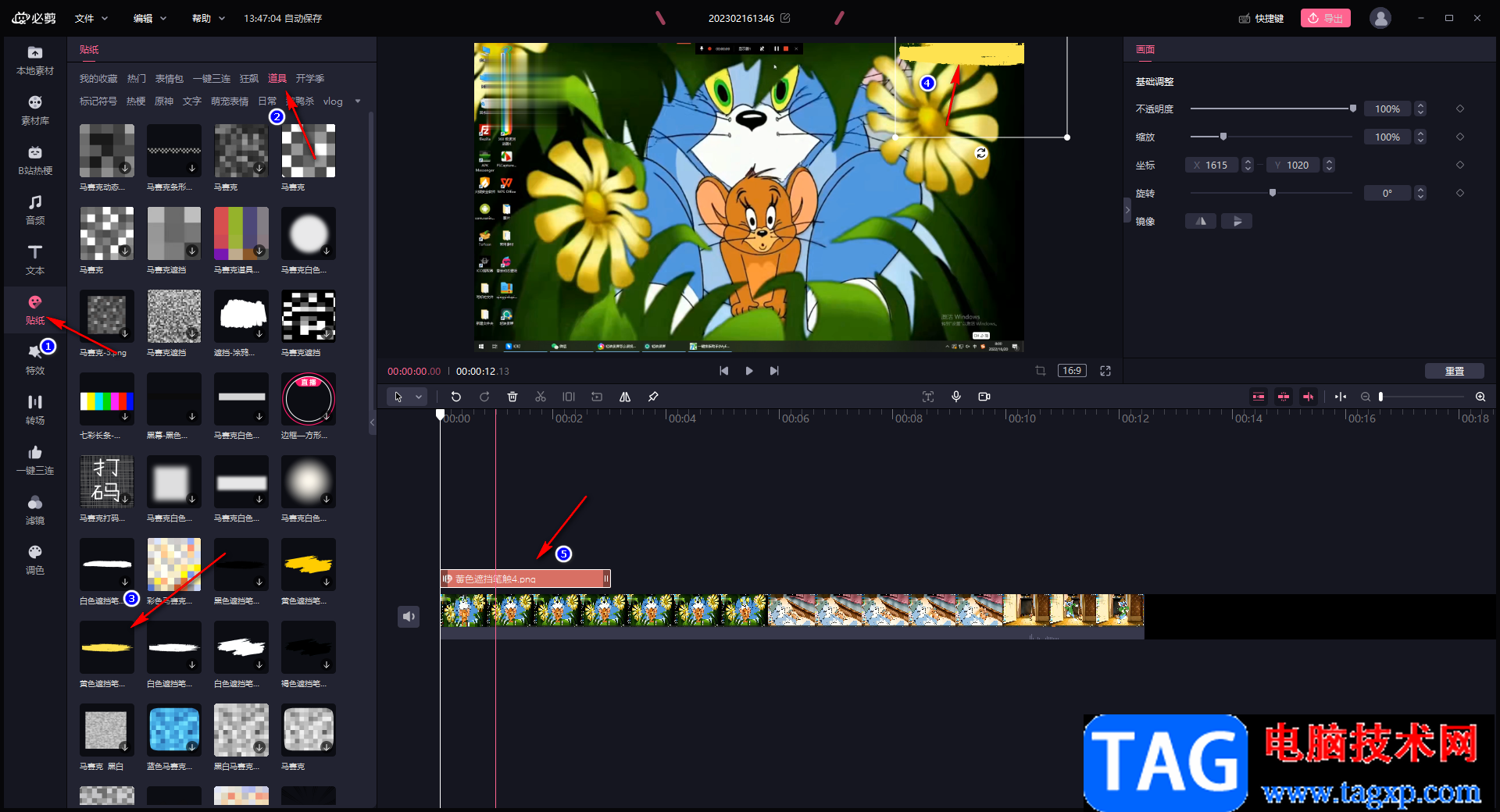Screen dimensions: 1500x812
Task: Open the 文件 file menu
Action: click(91, 18)
